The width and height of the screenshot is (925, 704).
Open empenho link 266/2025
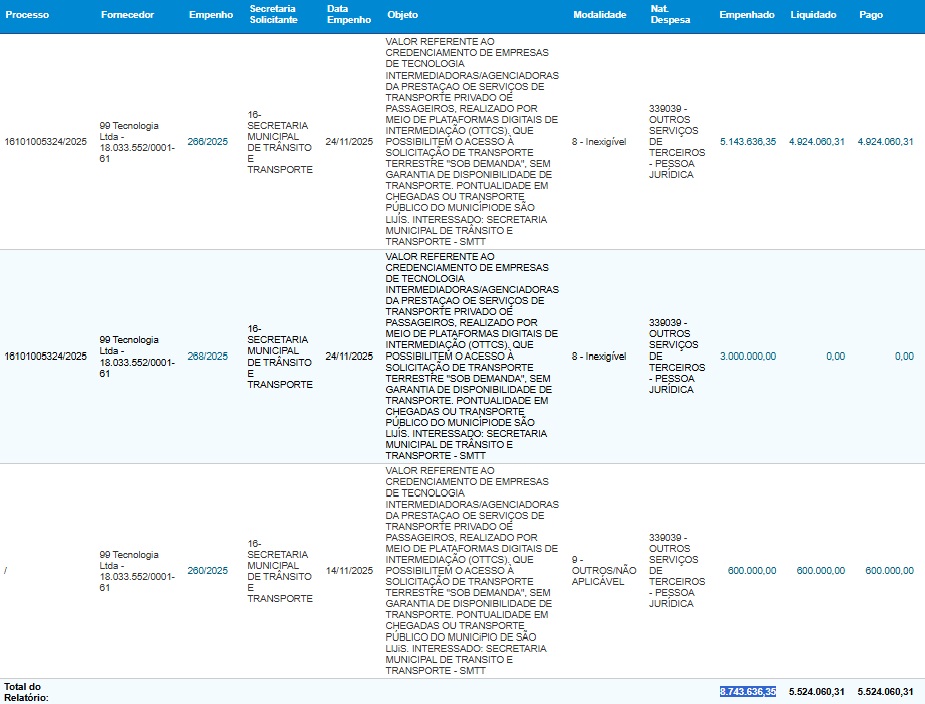click(208, 142)
